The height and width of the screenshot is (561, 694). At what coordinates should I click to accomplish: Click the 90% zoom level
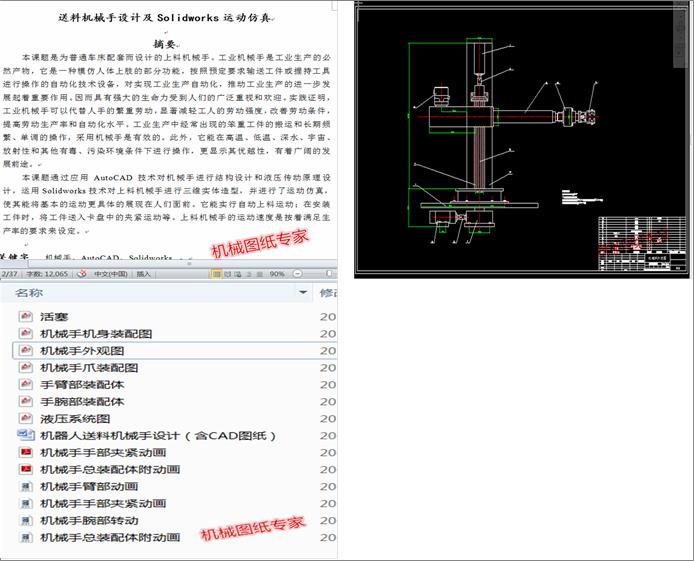click(277, 274)
